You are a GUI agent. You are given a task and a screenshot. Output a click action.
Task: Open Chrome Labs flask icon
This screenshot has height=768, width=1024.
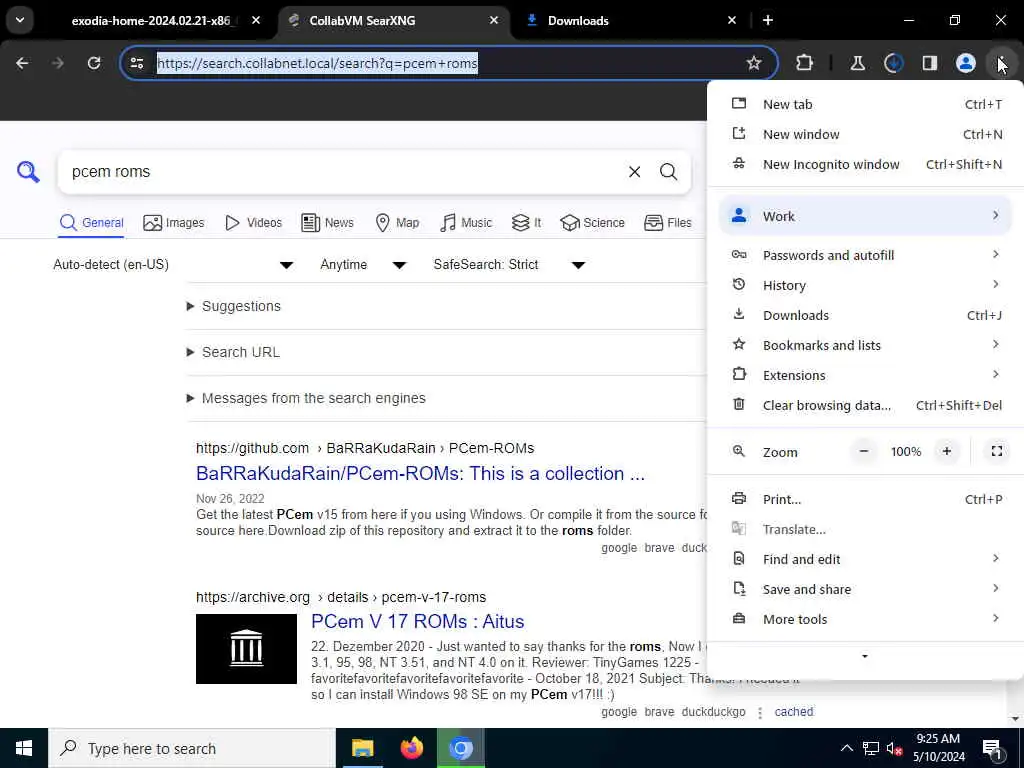tap(857, 63)
